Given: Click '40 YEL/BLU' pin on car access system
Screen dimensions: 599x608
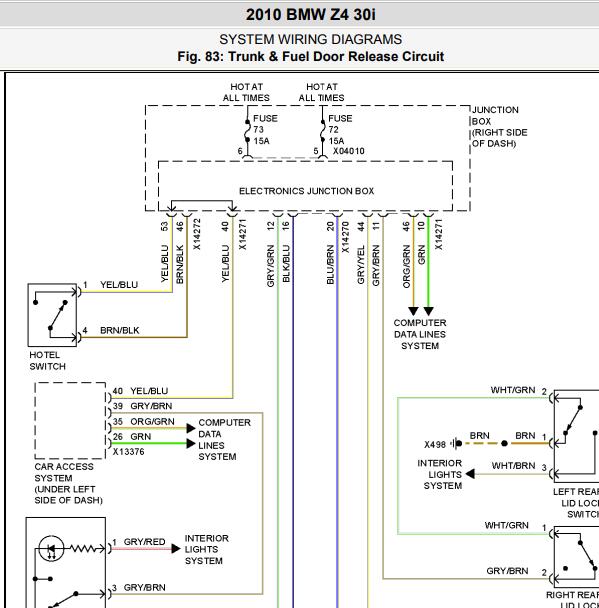Looking at the screenshot, I should pyautogui.click(x=140, y=391).
